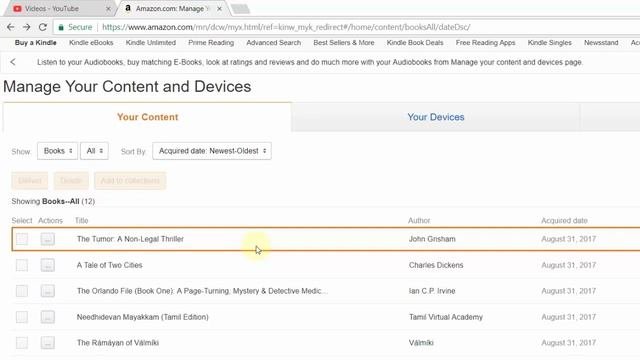The height and width of the screenshot is (360, 640).
Task: Open actions button for Needhidevan Mayakkam
Action: pyautogui.click(x=48, y=317)
